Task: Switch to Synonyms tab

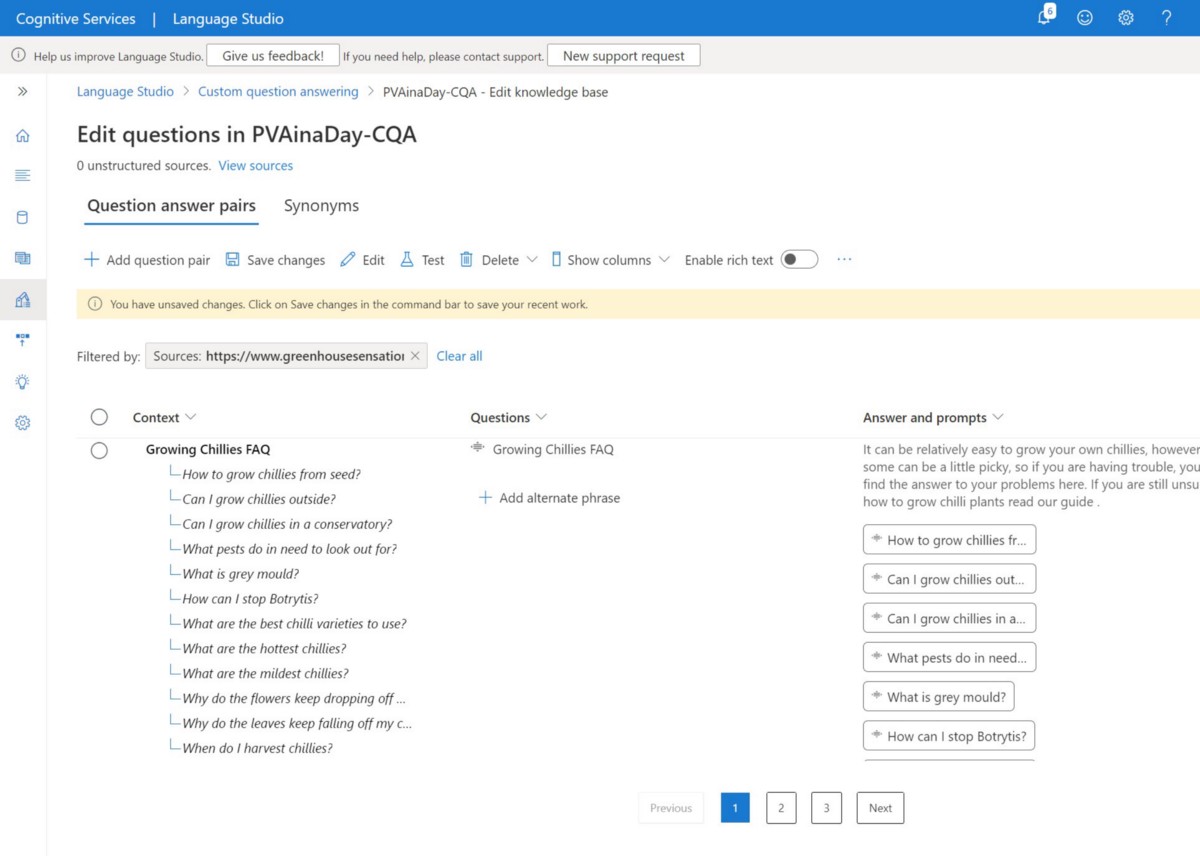Action: pos(321,206)
